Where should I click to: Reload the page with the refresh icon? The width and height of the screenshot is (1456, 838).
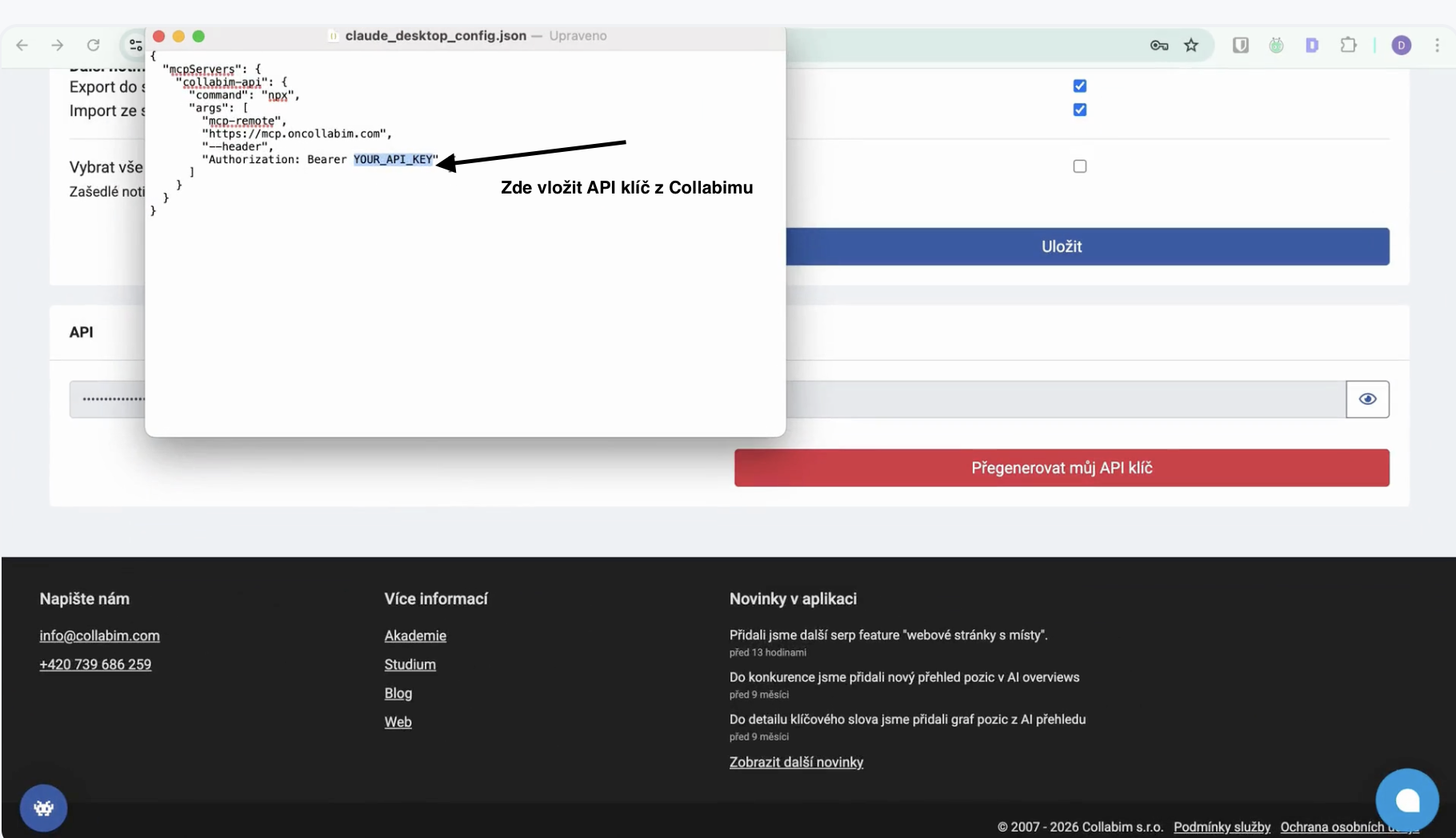coord(94,46)
